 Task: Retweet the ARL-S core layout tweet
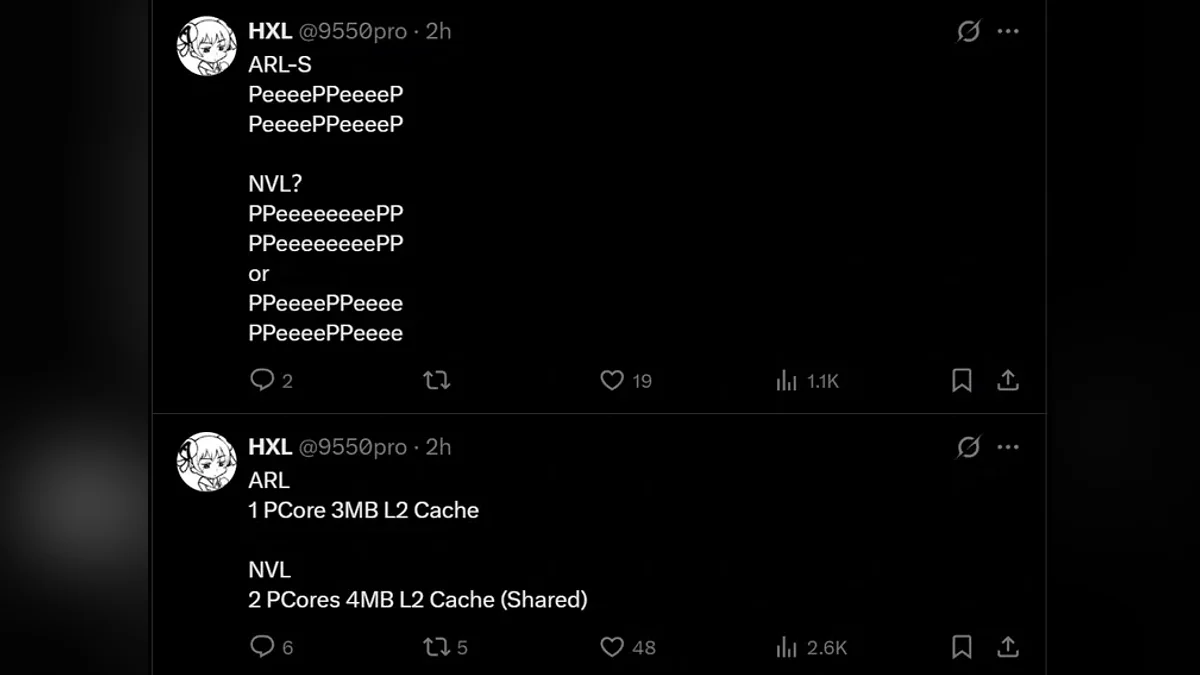[436, 380]
